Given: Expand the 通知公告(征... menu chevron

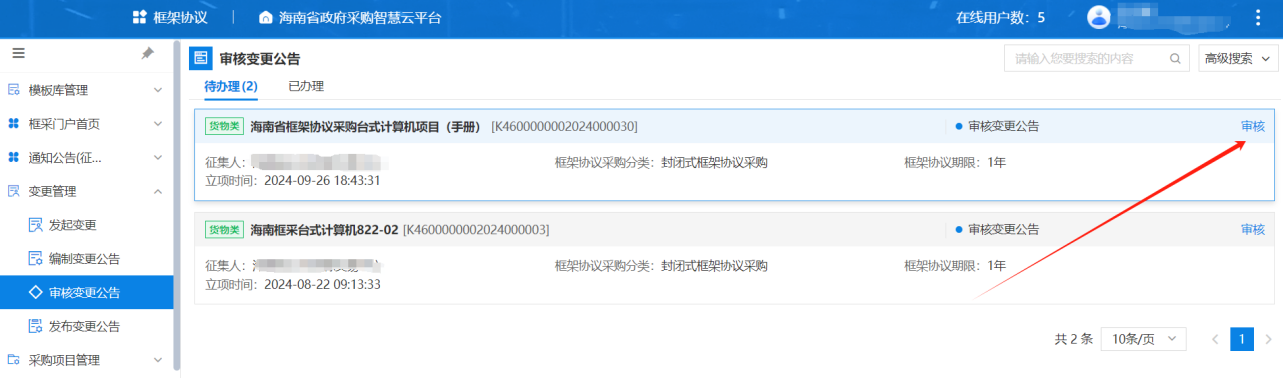Looking at the screenshot, I should pyautogui.click(x=157, y=157).
